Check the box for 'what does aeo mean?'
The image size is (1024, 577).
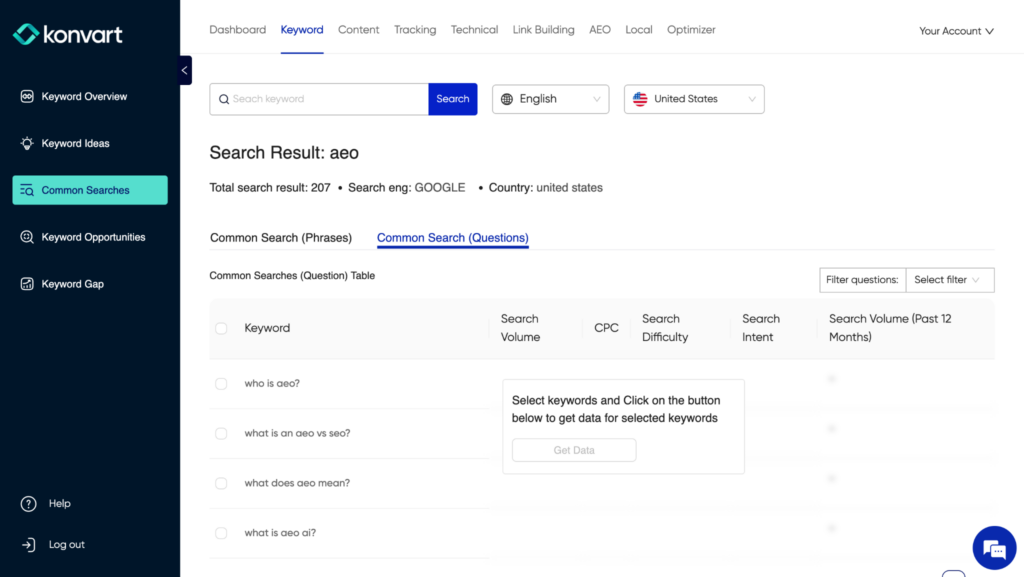pyautogui.click(x=221, y=483)
